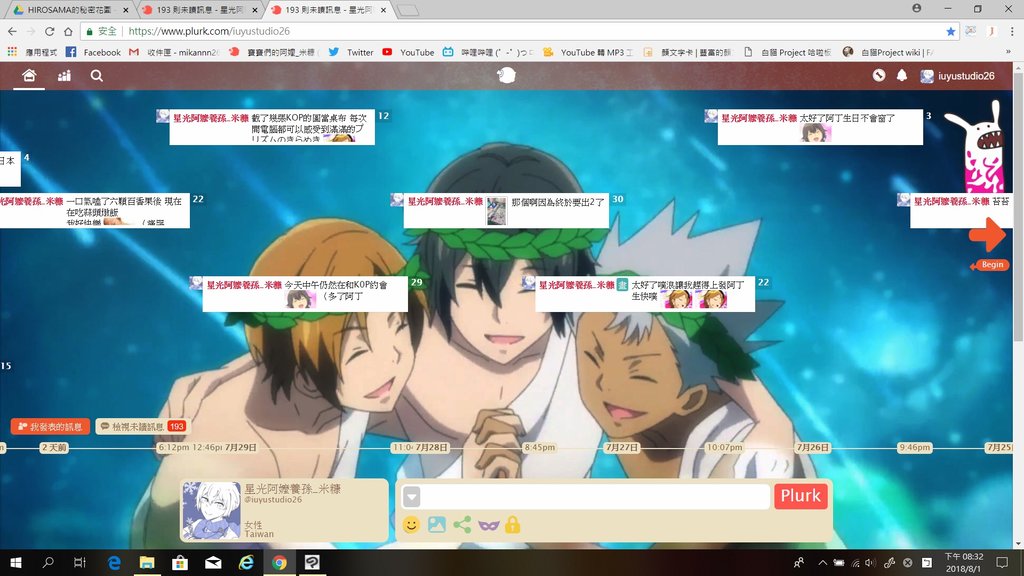Open reply count 12 on plurk
Screen dimensions: 1024x576
point(383,116)
